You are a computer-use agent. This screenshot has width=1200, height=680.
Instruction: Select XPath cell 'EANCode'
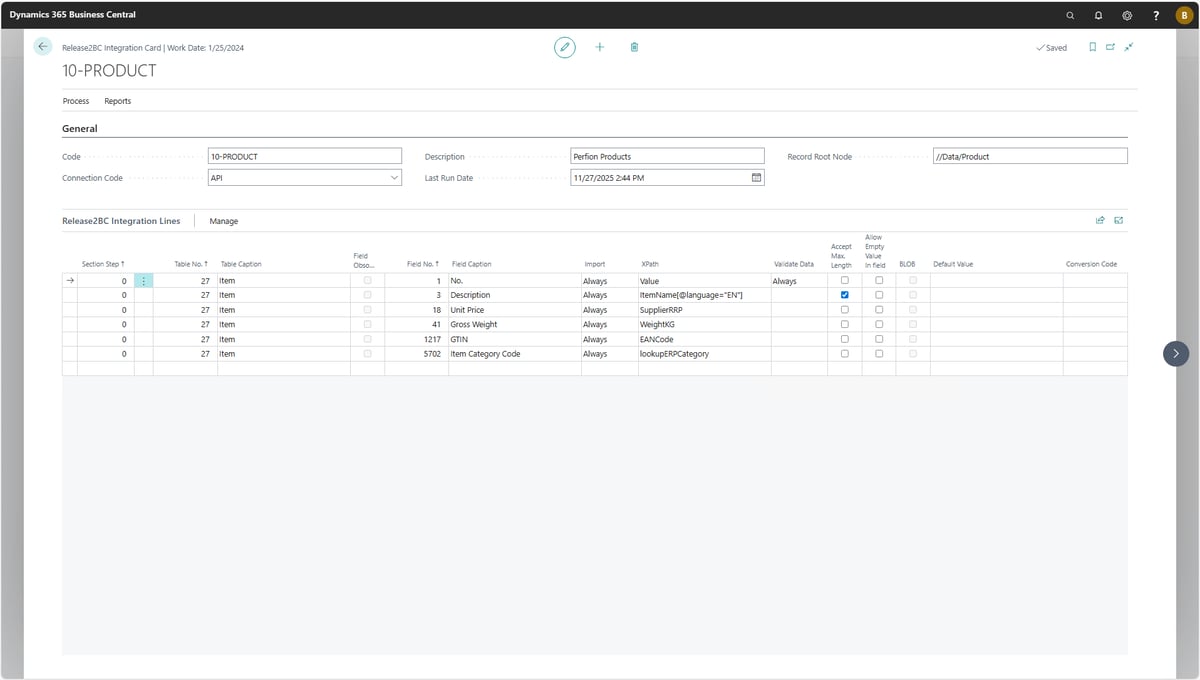point(704,339)
